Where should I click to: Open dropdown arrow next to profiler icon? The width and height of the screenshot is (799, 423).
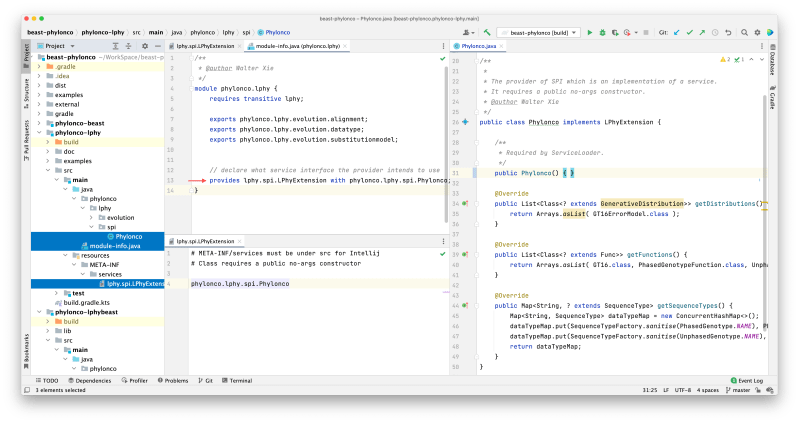pos(636,32)
